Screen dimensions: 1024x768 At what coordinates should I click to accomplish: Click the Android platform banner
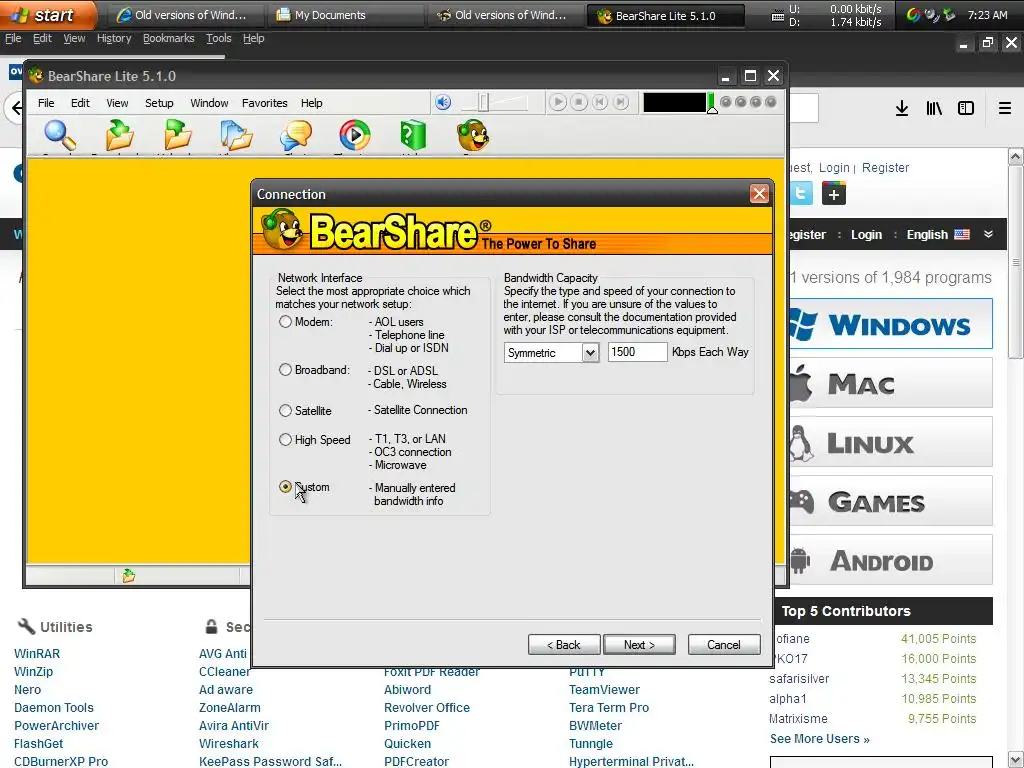click(x=891, y=560)
